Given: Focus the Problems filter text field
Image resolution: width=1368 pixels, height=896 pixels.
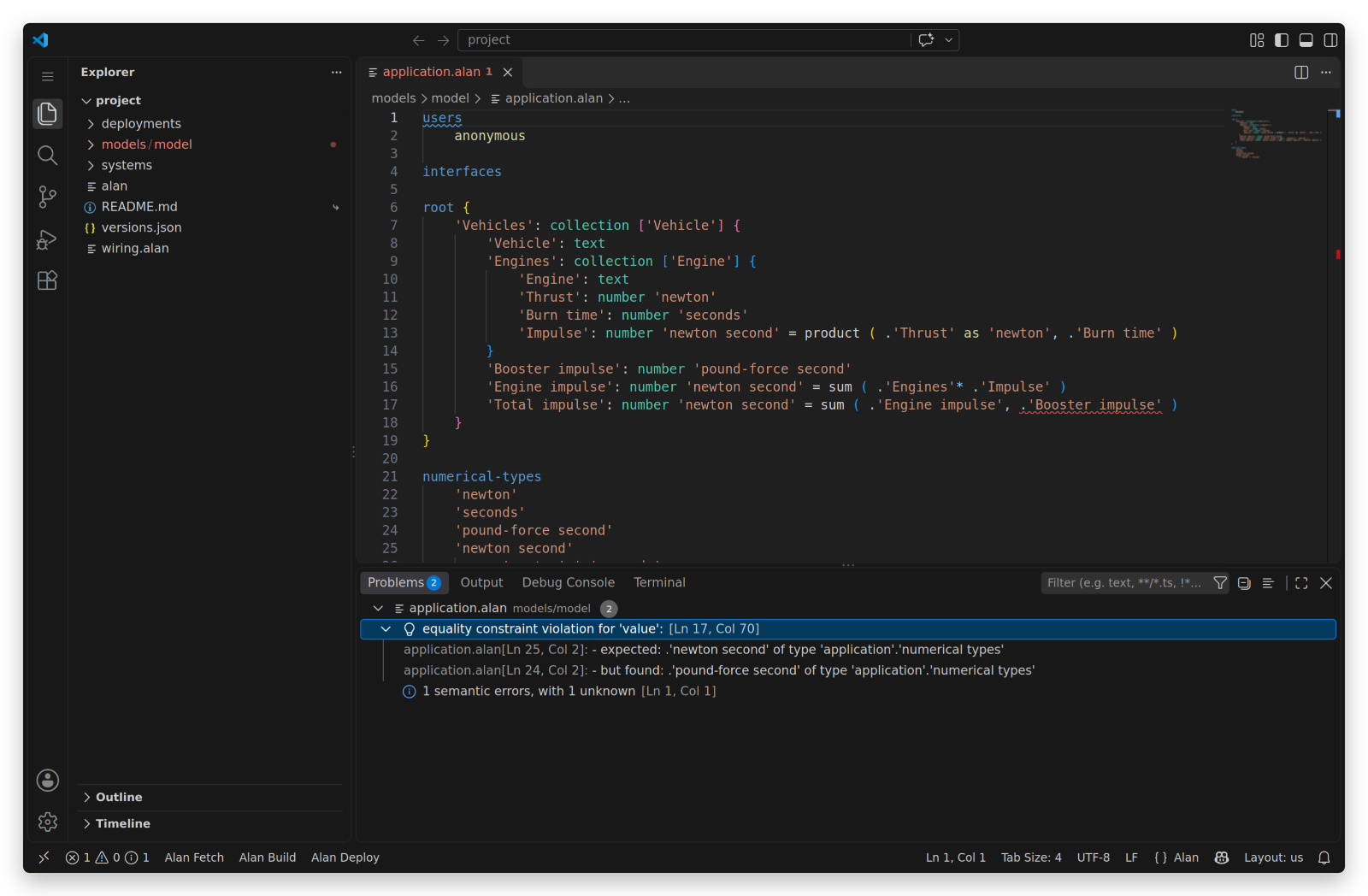Looking at the screenshot, I should (1123, 583).
